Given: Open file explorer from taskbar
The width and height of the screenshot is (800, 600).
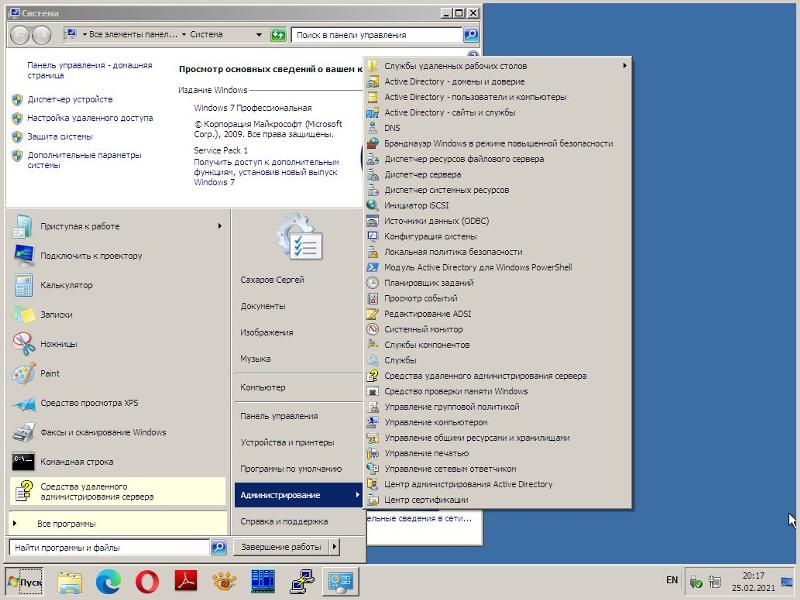Looking at the screenshot, I should tap(69, 582).
